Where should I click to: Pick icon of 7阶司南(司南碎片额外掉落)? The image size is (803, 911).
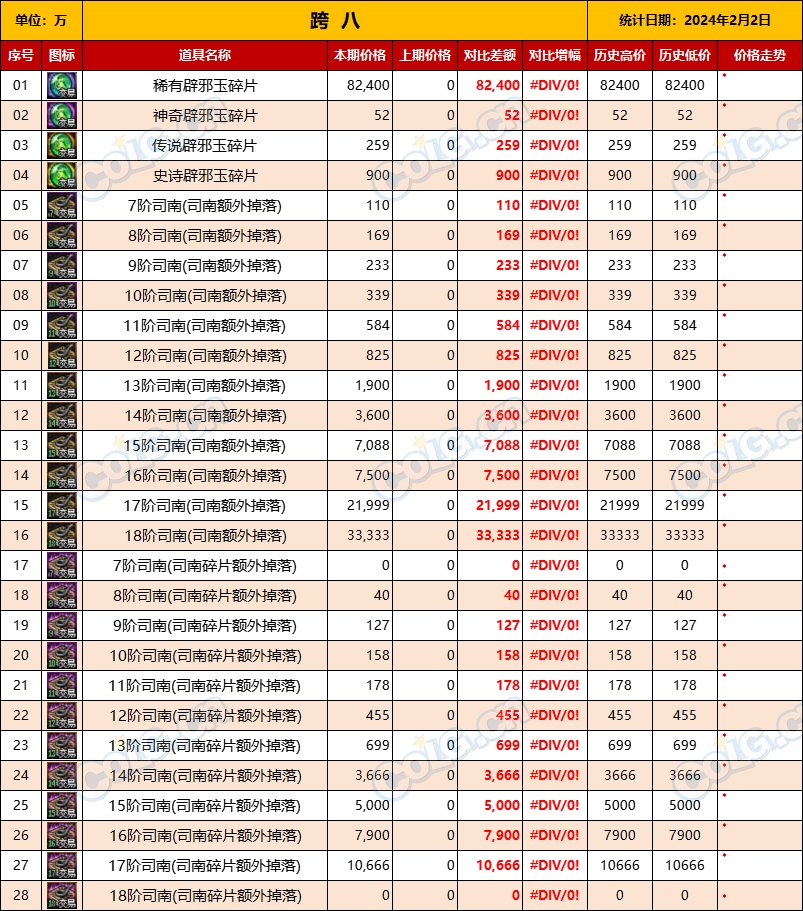62,566
